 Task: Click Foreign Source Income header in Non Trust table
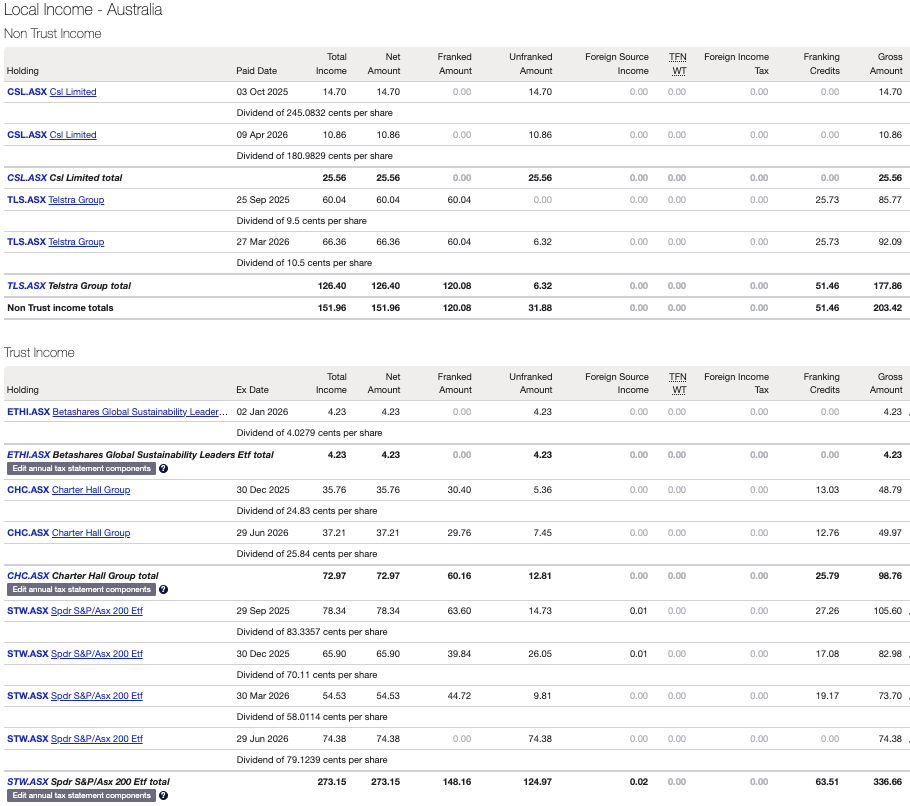617,64
